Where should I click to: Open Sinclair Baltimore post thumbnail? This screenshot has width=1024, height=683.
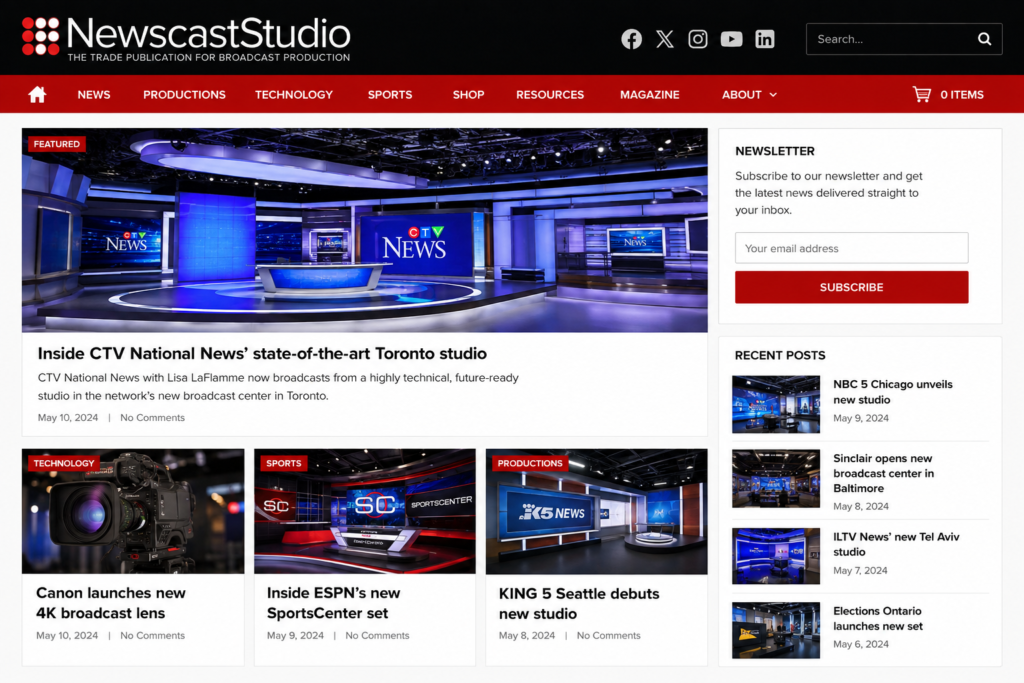point(776,479)
